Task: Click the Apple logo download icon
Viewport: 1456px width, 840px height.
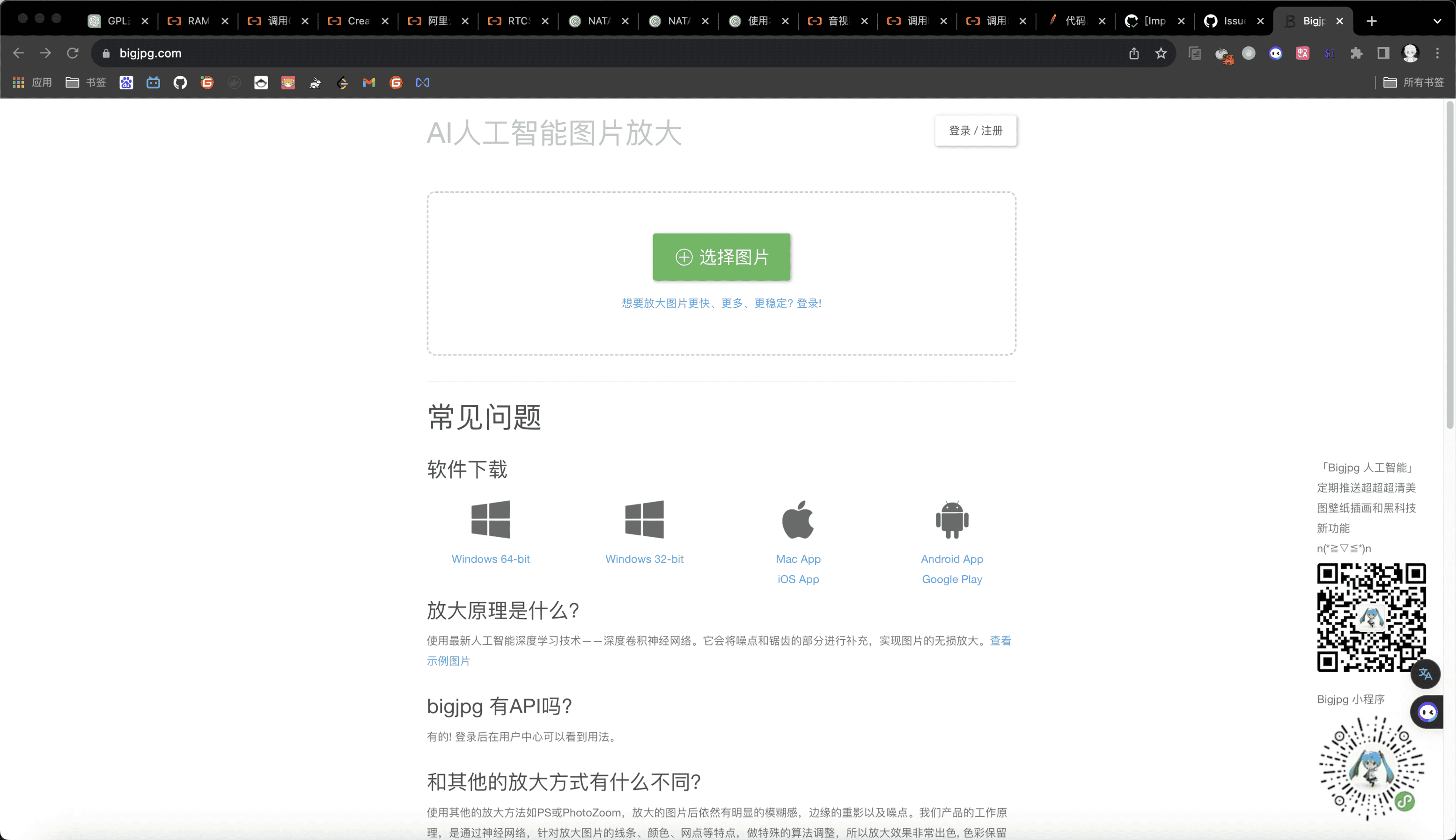Action: (798, 519)
